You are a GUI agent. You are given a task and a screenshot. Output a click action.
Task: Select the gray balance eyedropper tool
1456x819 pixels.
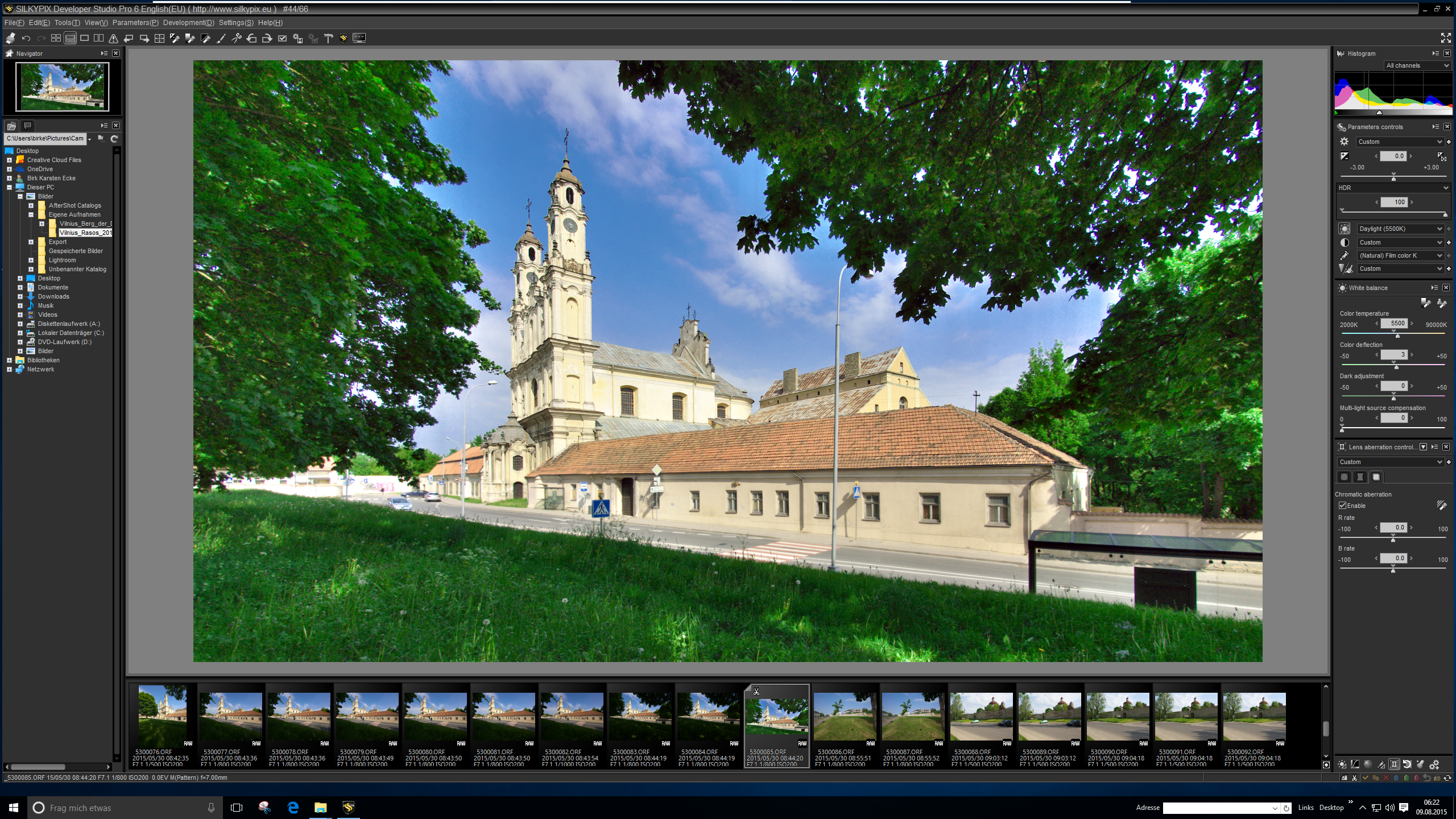(x=190, y=38)
